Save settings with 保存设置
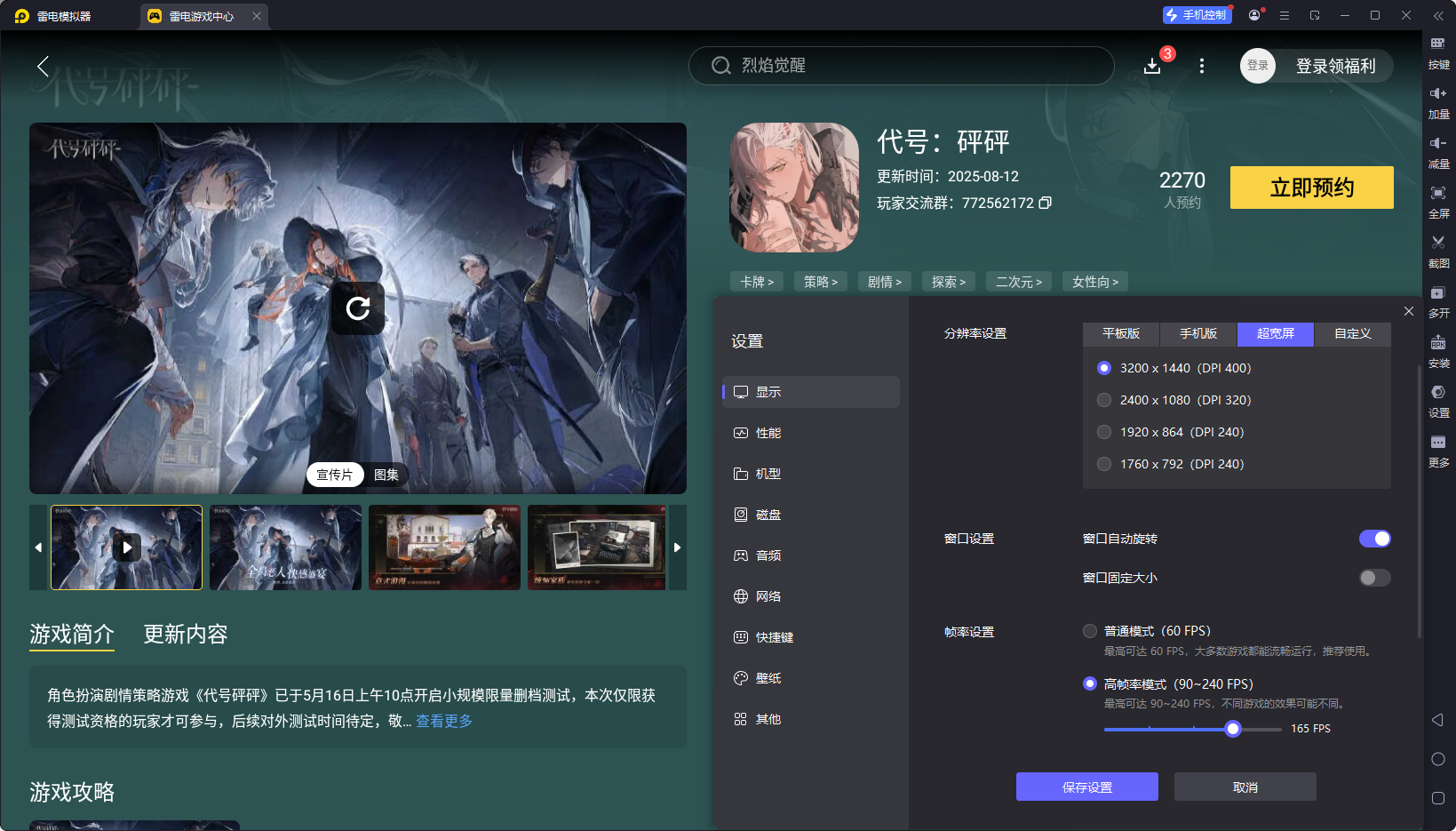The width and height of the screenshot is (1456, 831). (x=1086, y=787)
